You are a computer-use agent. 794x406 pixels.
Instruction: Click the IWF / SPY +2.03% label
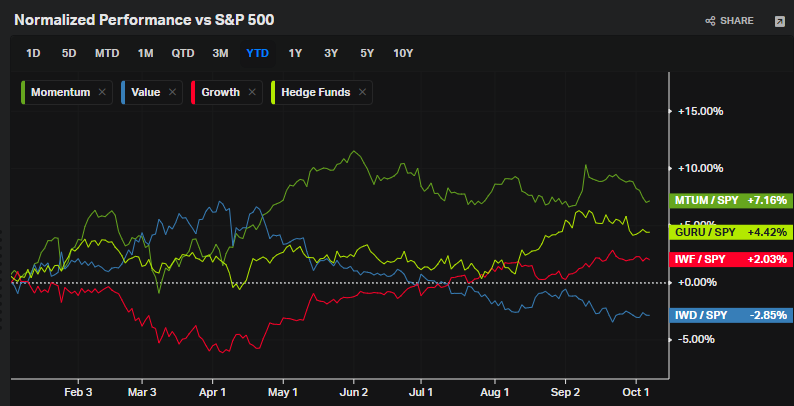[x=730, y=259]
